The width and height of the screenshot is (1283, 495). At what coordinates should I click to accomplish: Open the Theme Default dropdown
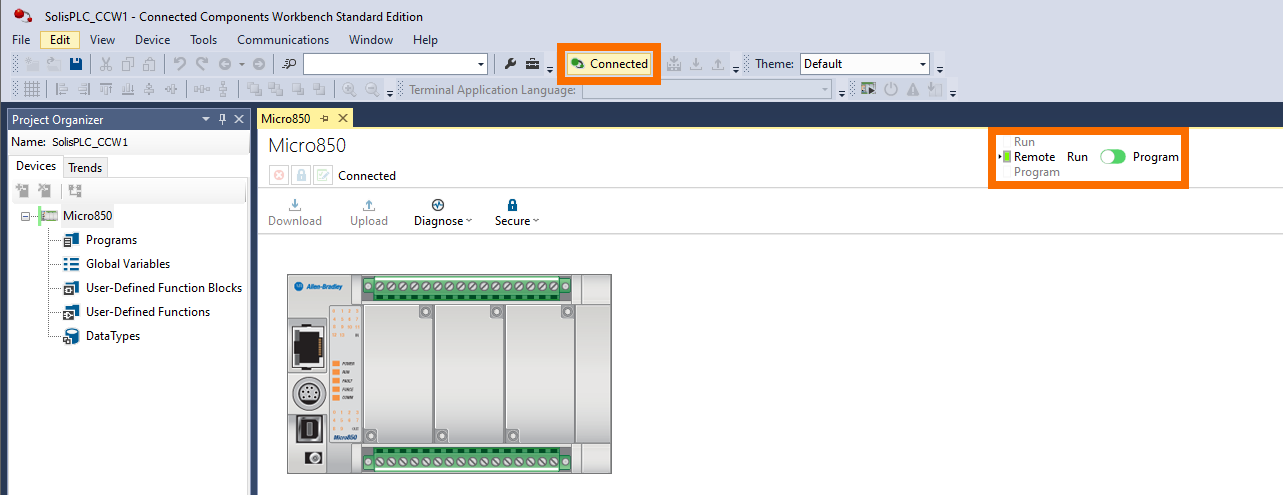pos(922,64)
